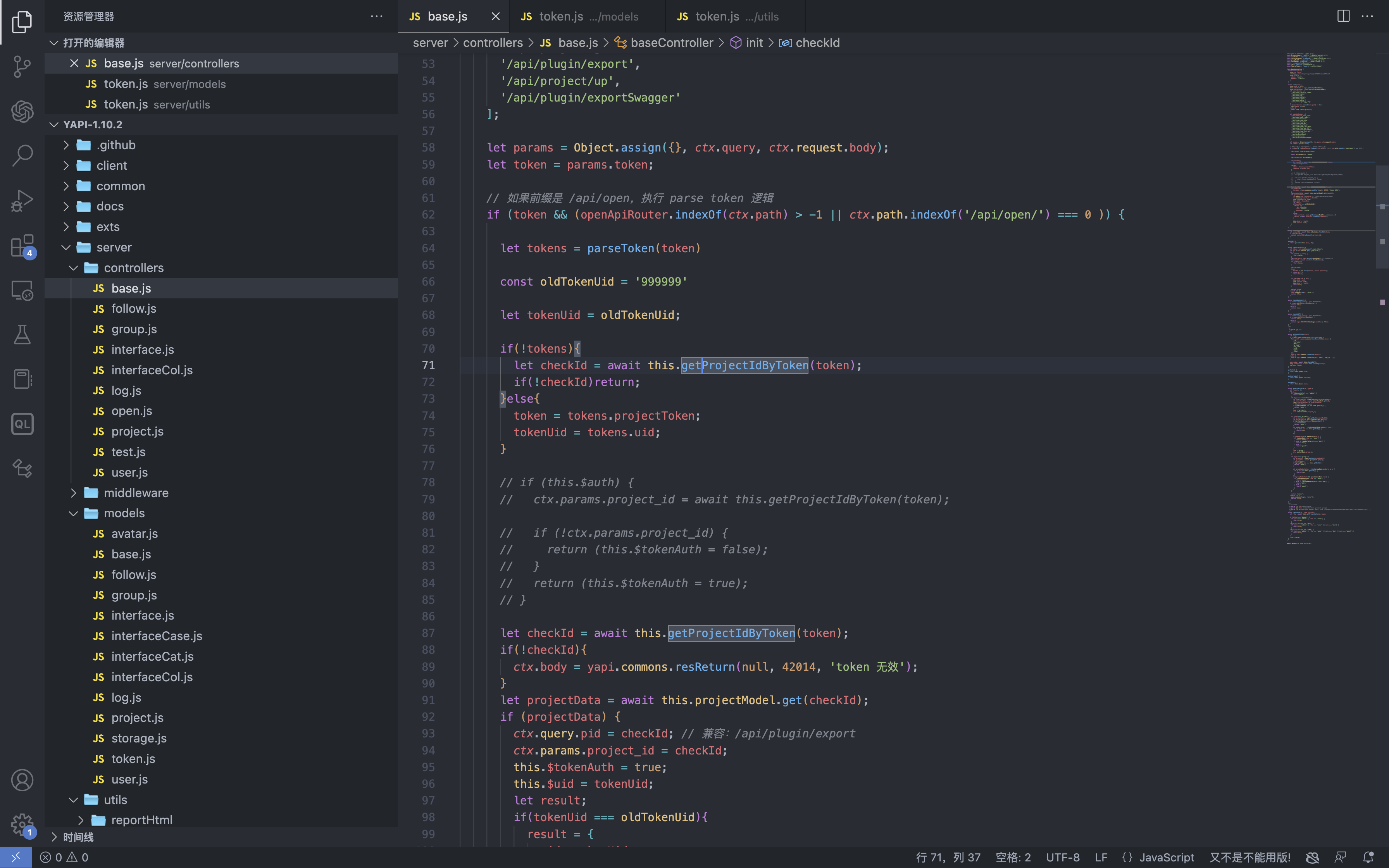
Task: Open the Extensions view icon
Action: pos(22,246)
